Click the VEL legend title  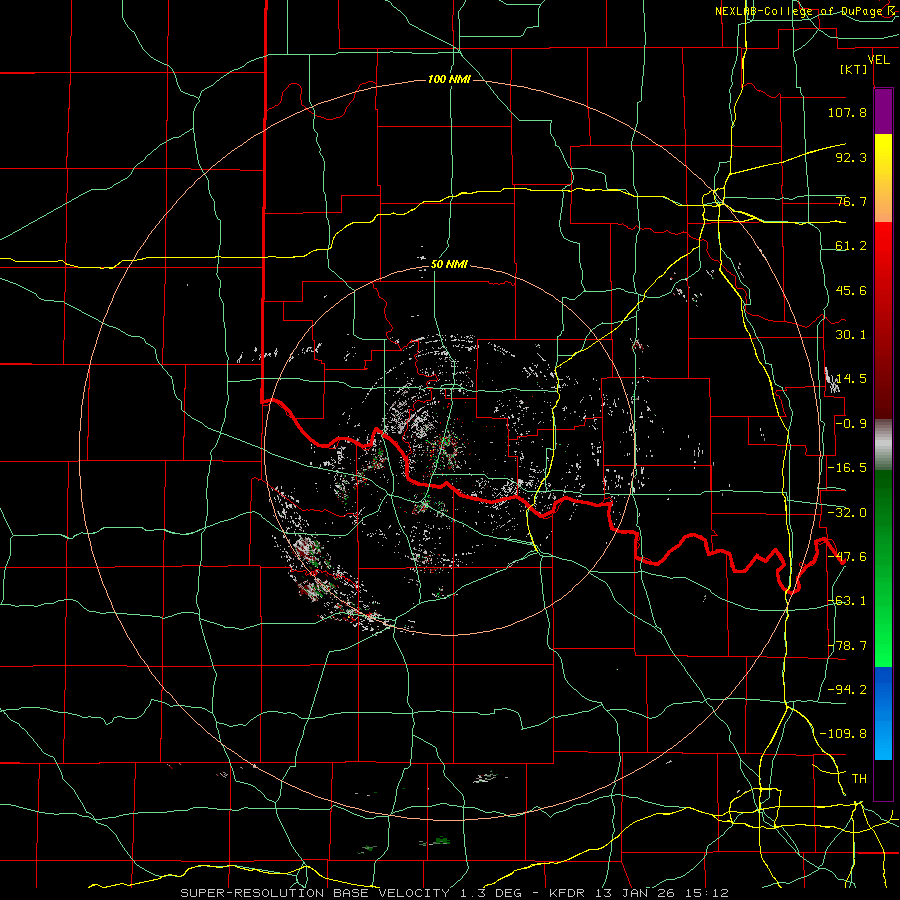(x=878, y=59)
